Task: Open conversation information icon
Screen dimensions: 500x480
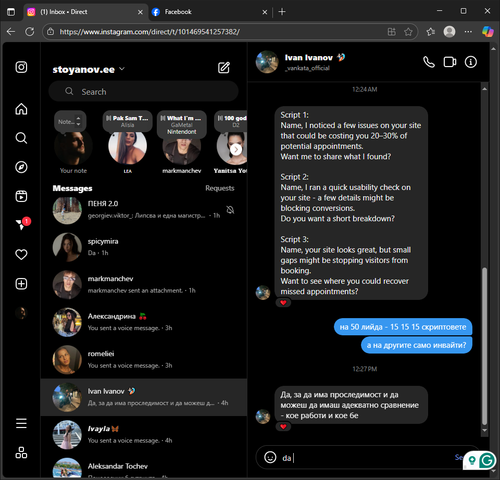Action: click(471, 62)
